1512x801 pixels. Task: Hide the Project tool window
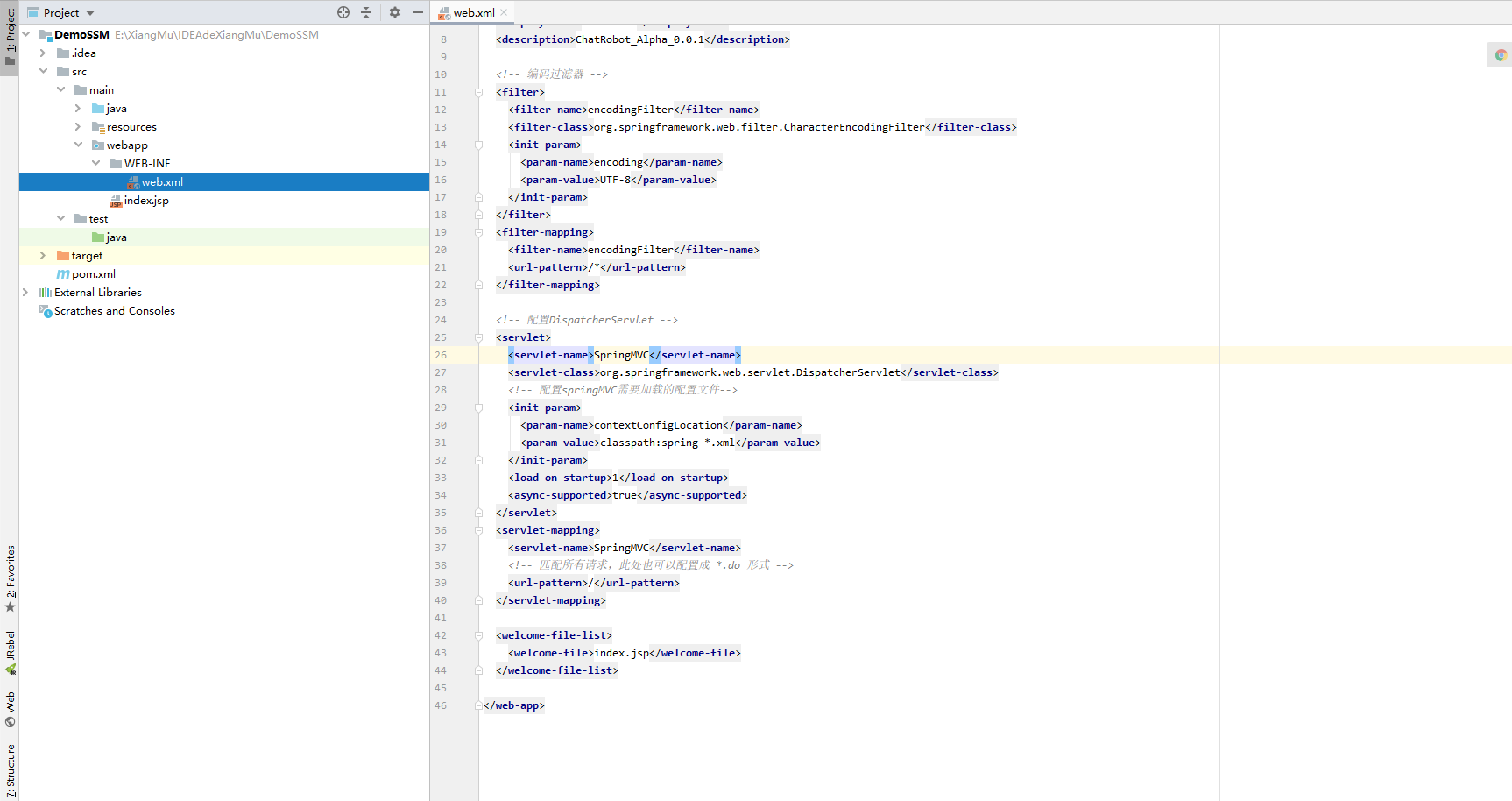click(418, 12)
